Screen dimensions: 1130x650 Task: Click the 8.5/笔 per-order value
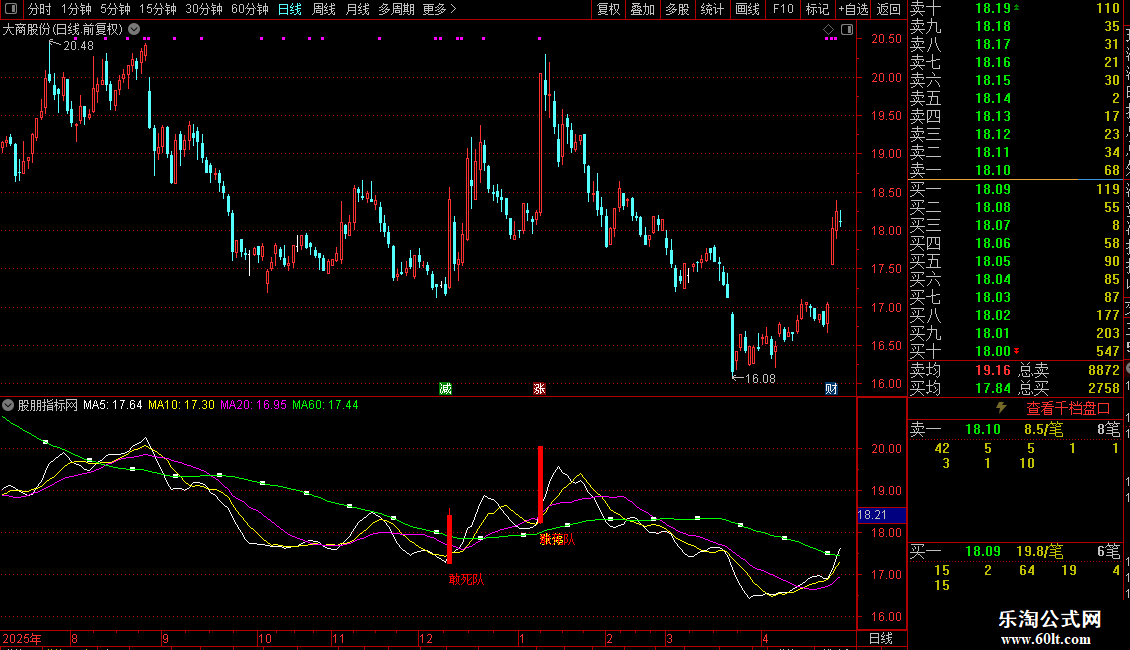coord(1044,429)
